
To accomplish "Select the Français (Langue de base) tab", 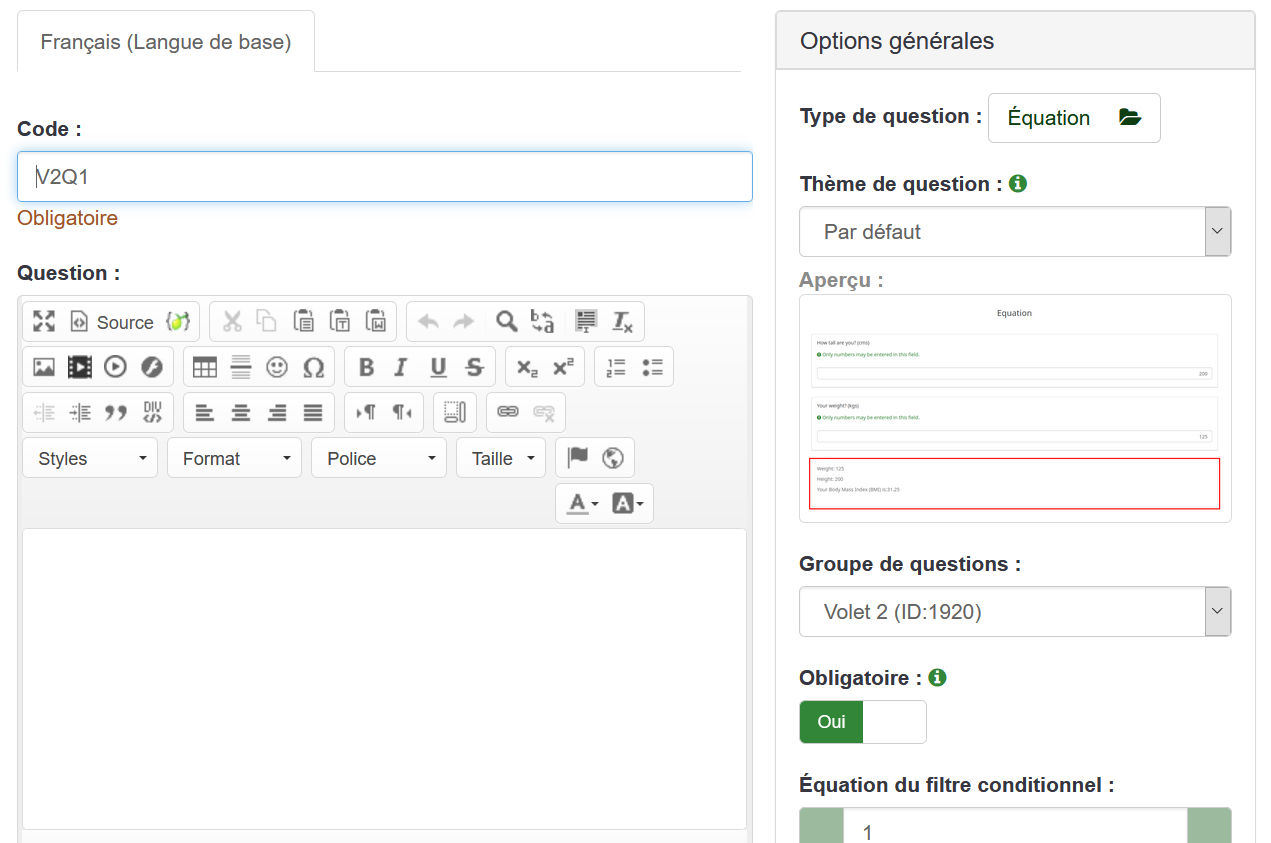I will pyautogui.click(x=166, y=42).
